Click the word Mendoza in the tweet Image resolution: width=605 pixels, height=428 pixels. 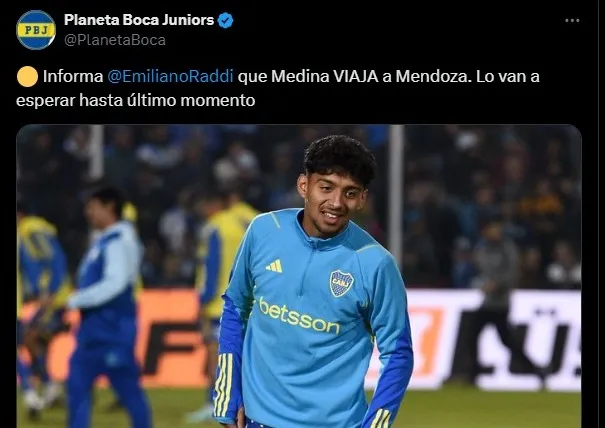[434, 76]
